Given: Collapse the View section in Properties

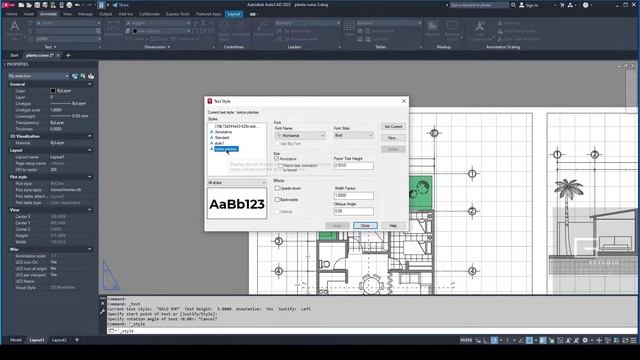Looking at the screenshot, I should point(90,210).
